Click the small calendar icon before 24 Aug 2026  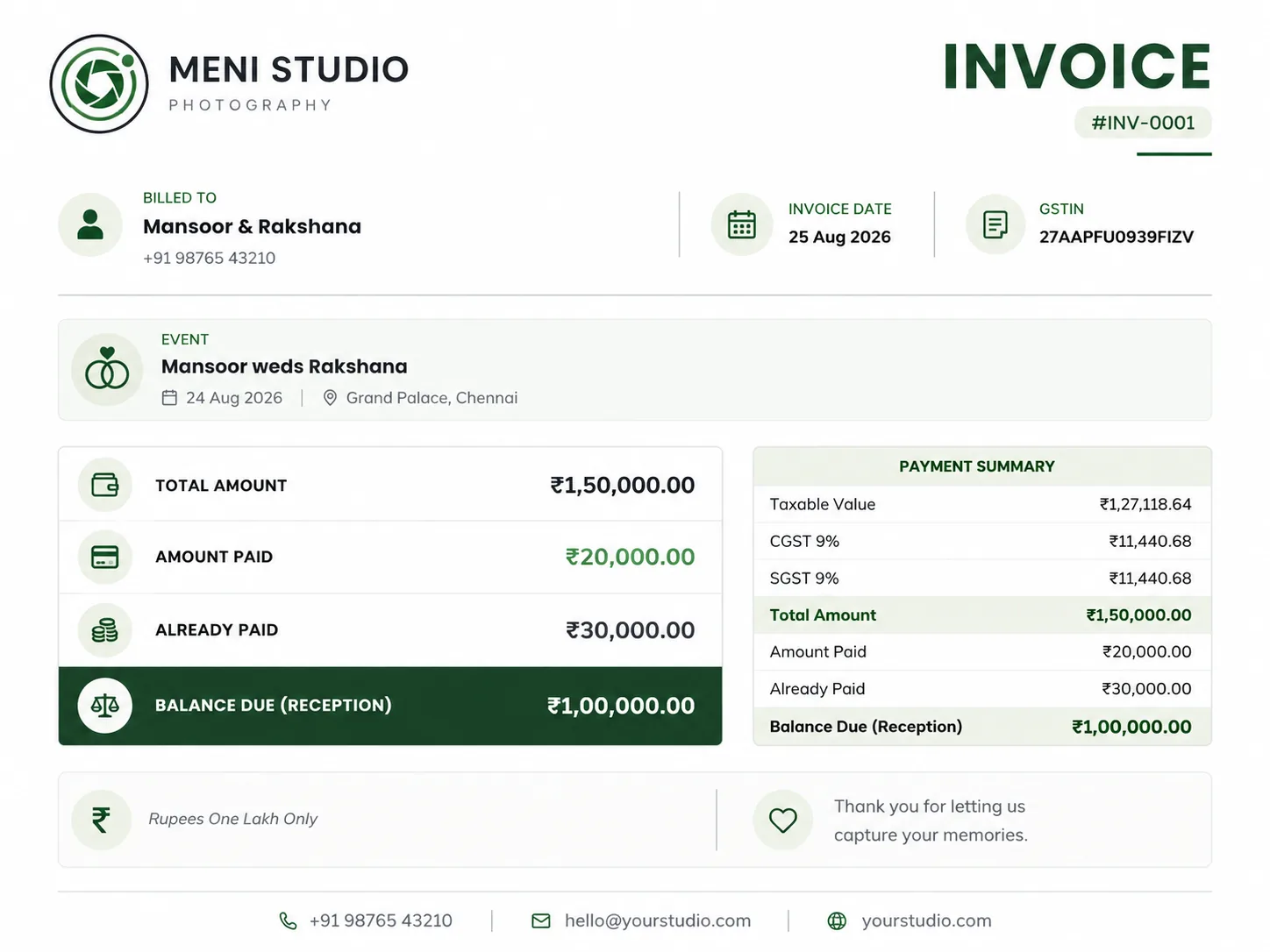(169, 398)
